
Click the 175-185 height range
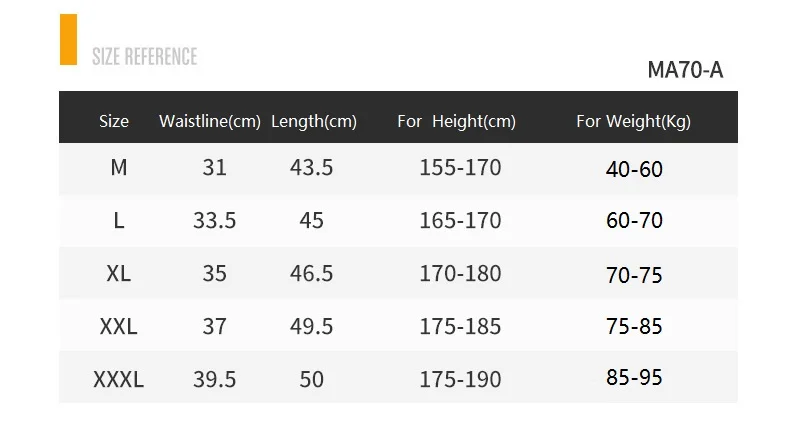pyautogui.click(x=460, y=326)
